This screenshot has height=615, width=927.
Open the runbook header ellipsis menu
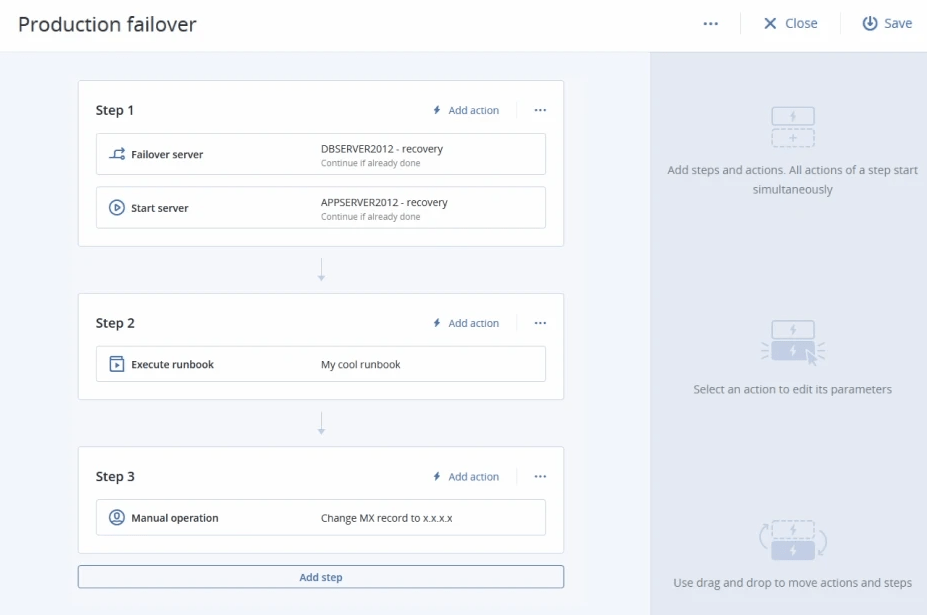point(711,24)
